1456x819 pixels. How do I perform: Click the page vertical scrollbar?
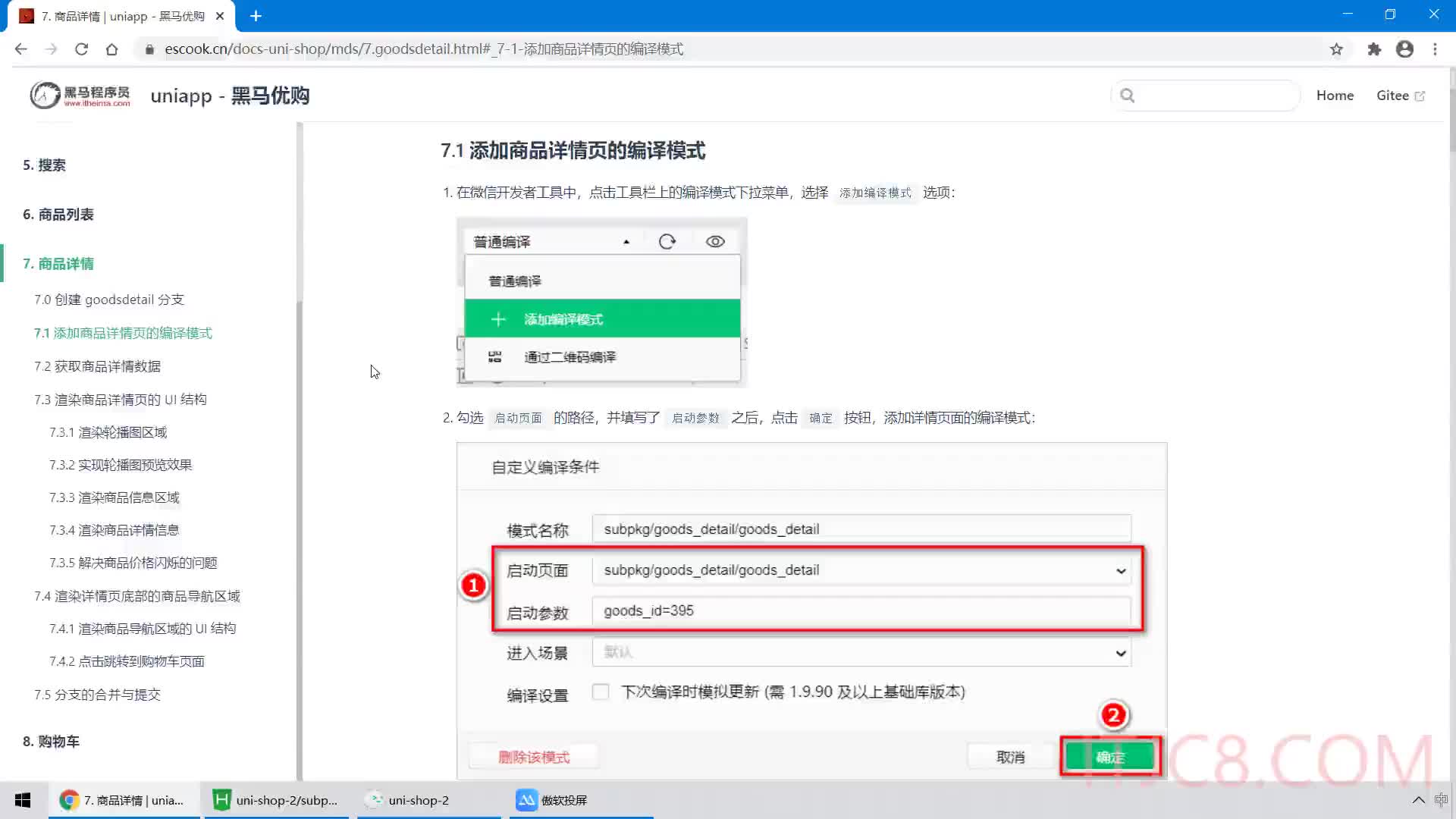1451,111
